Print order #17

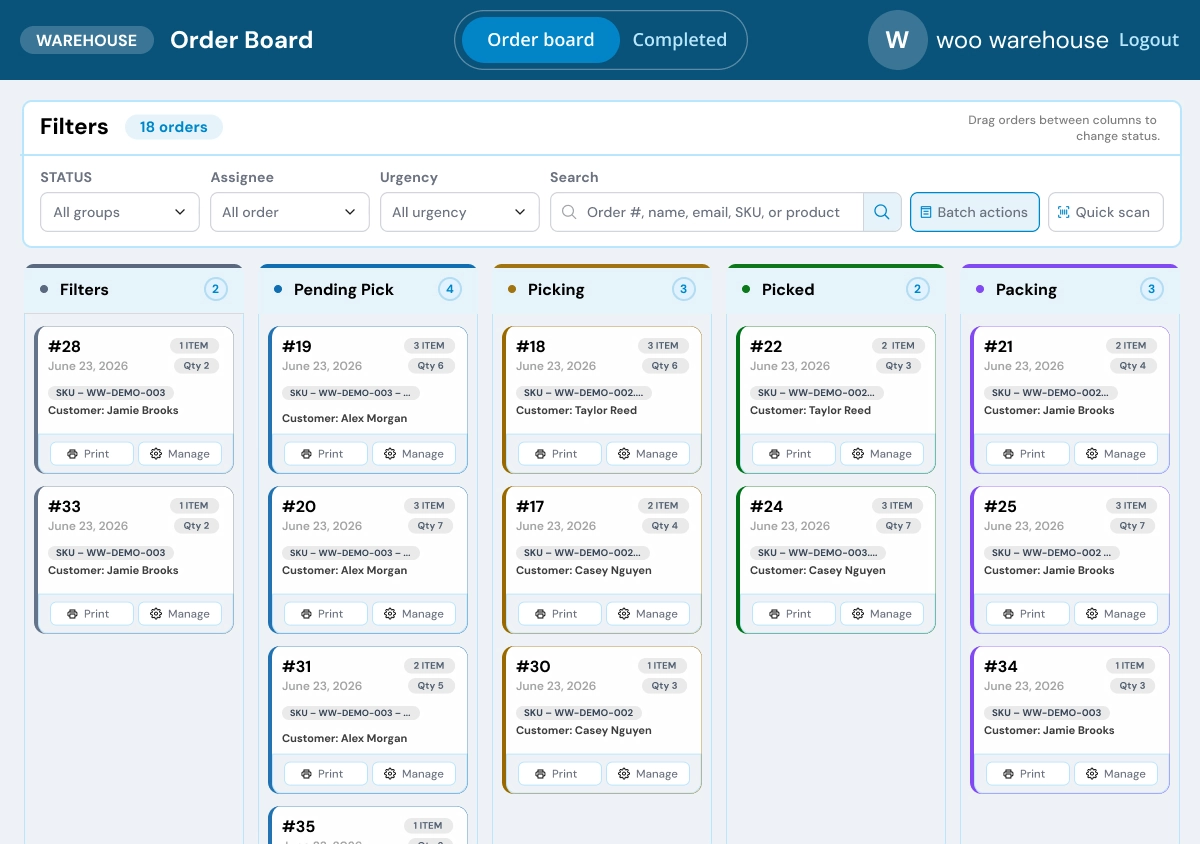pos(560,614)
